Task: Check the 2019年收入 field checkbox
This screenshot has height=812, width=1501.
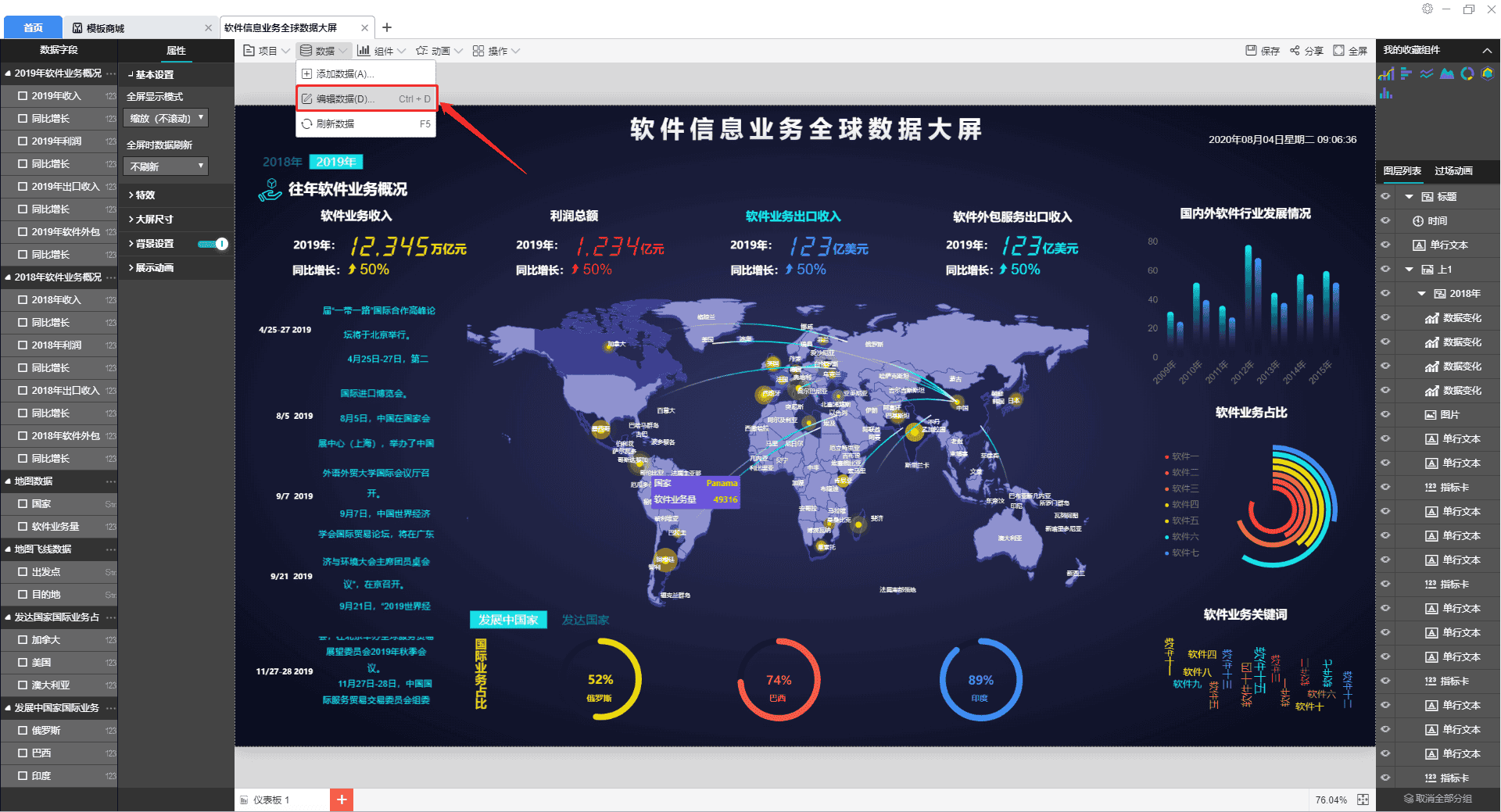Action: 23,96
